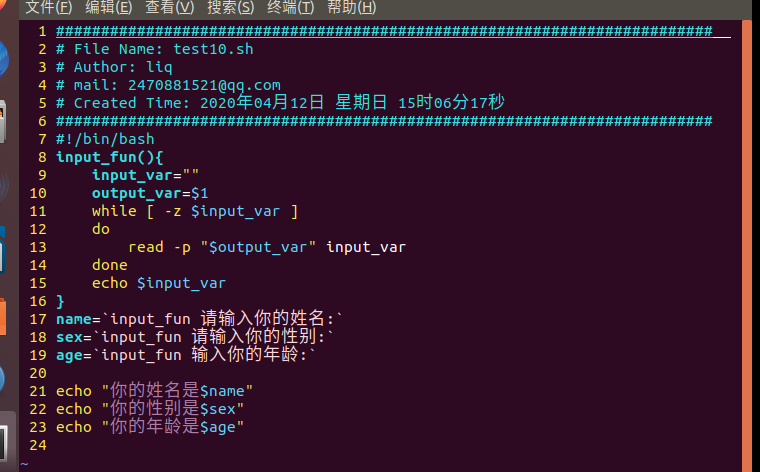Open the 编辑(E) menu

pos(109,8)
